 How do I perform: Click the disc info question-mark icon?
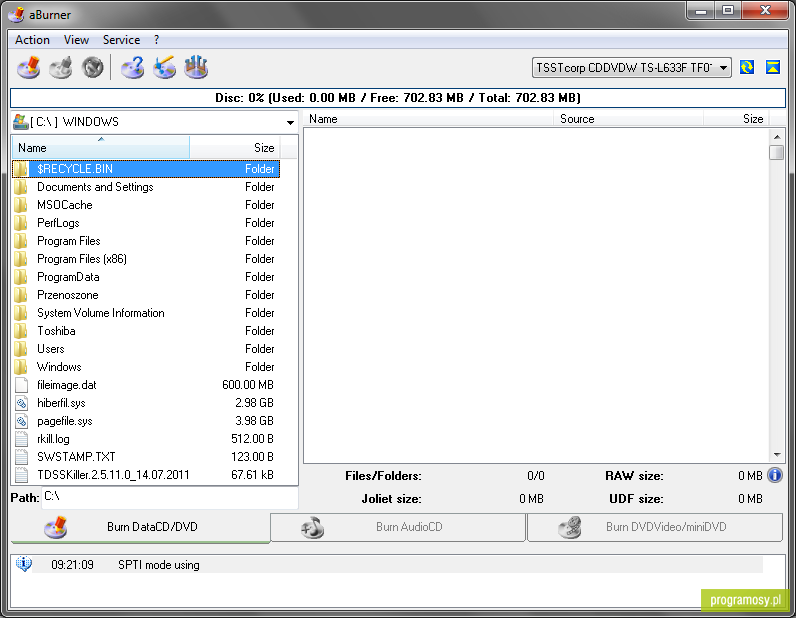132,68
